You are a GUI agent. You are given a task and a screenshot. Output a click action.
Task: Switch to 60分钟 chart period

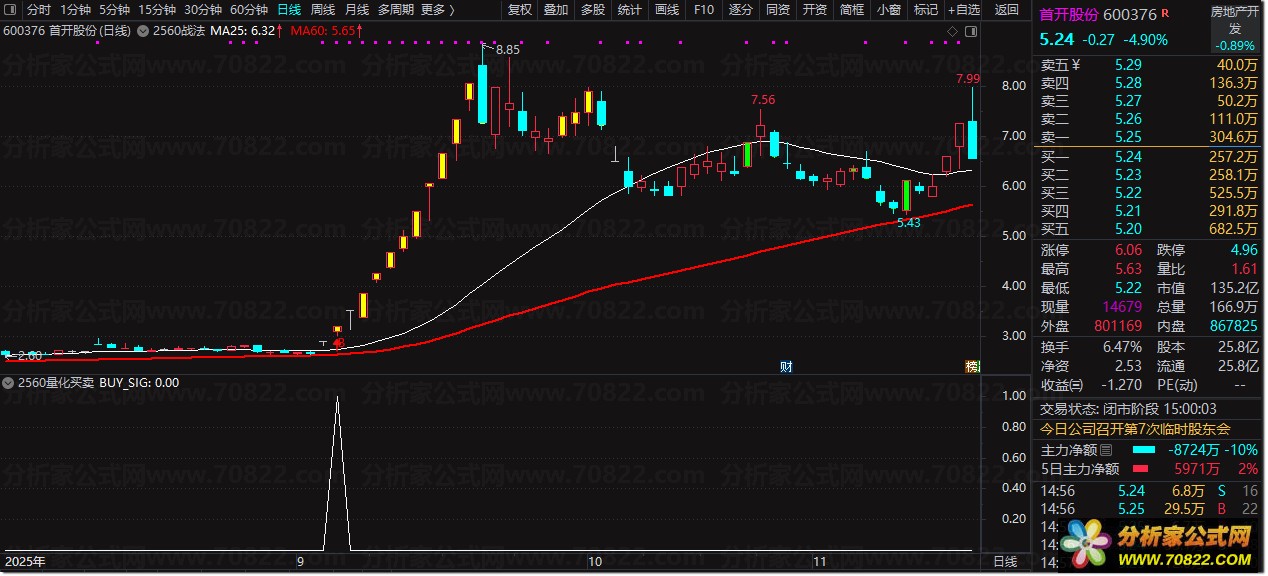pyautogui.click(x=249, y=10)
